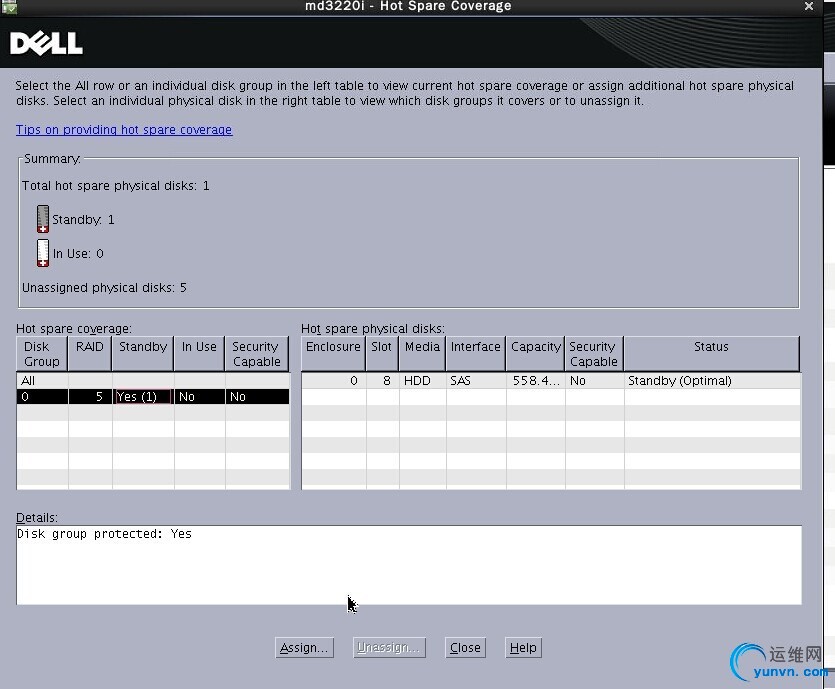
Task: Click the In Use No cell for group 0
Action: coord(200,397)
